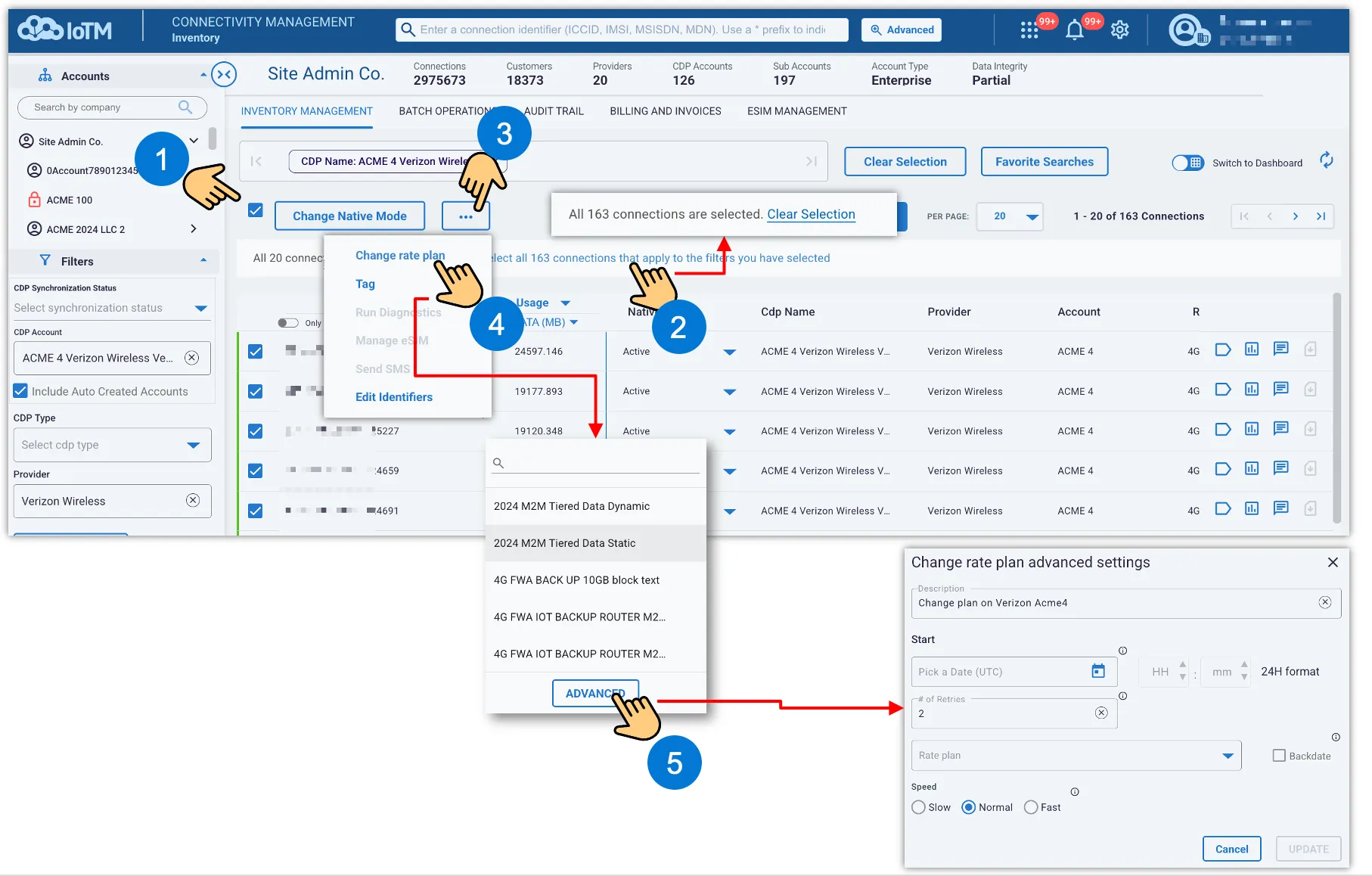Open native mode dropdown in the 24597.146 row
Screen dimensions: 1372x876
[x=730, y=352]
